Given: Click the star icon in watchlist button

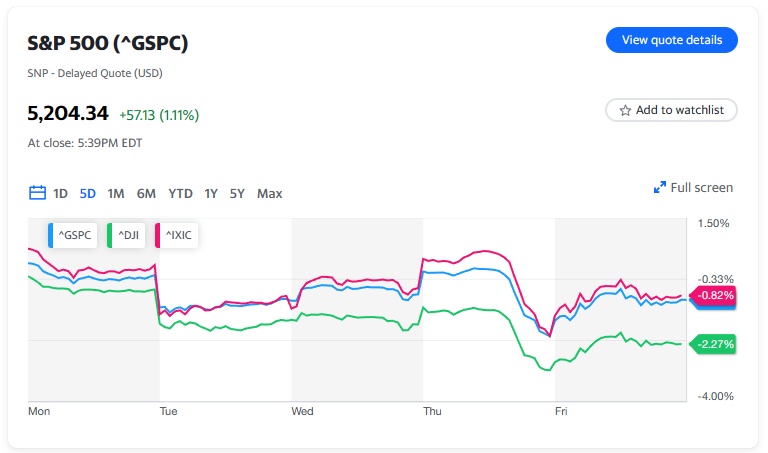Looking at the screenshot, I should click(x=625, y=110).
